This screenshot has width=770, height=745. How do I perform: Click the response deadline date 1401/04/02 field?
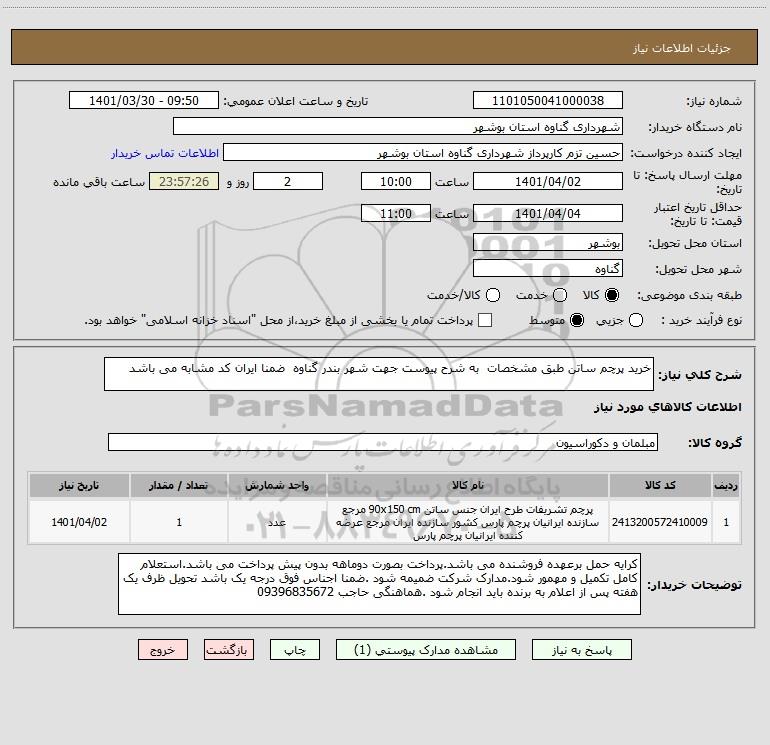548,181
